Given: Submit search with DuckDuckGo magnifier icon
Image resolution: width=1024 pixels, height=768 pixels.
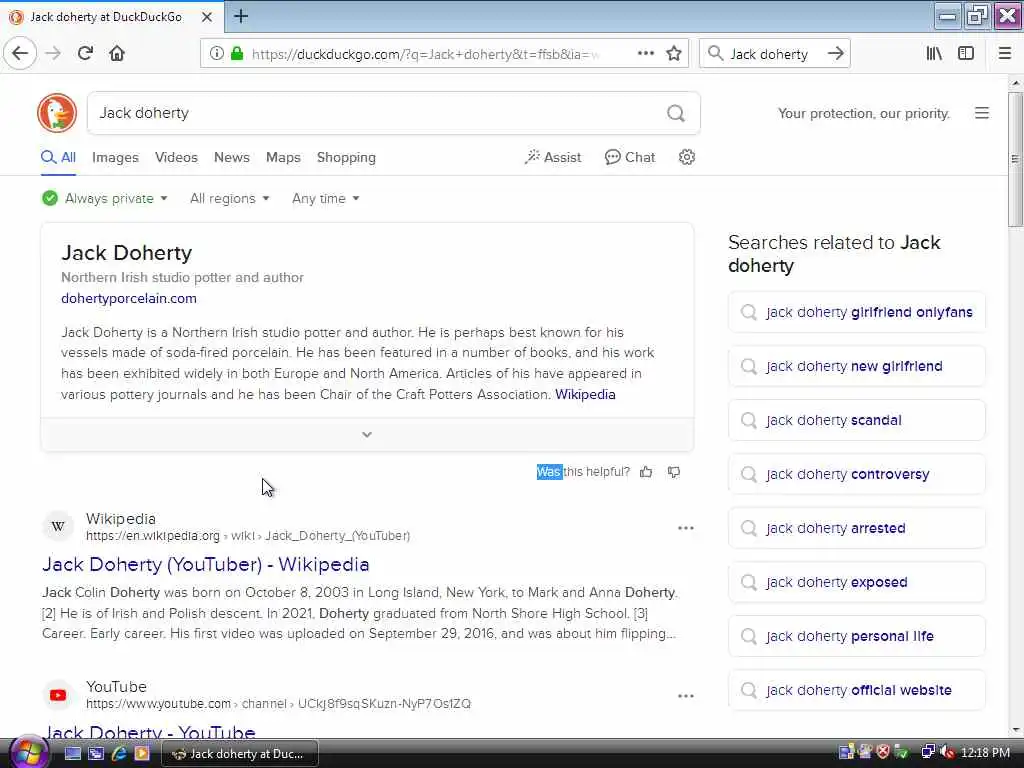Looking at the screenshot, I should (676, 114).
